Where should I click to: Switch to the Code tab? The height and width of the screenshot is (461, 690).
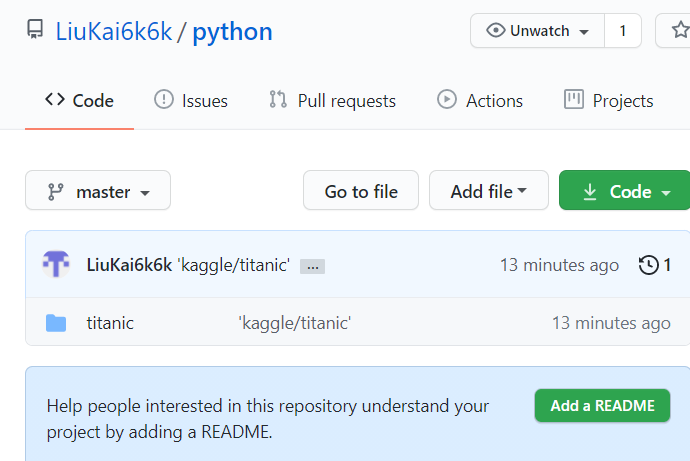coord(80,101)
